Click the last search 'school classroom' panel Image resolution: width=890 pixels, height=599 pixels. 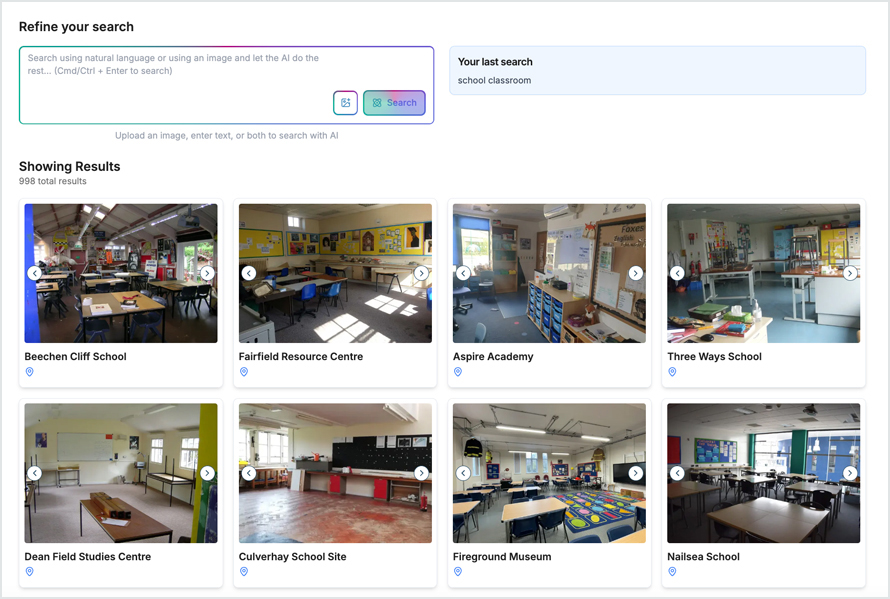pos(657,71)
